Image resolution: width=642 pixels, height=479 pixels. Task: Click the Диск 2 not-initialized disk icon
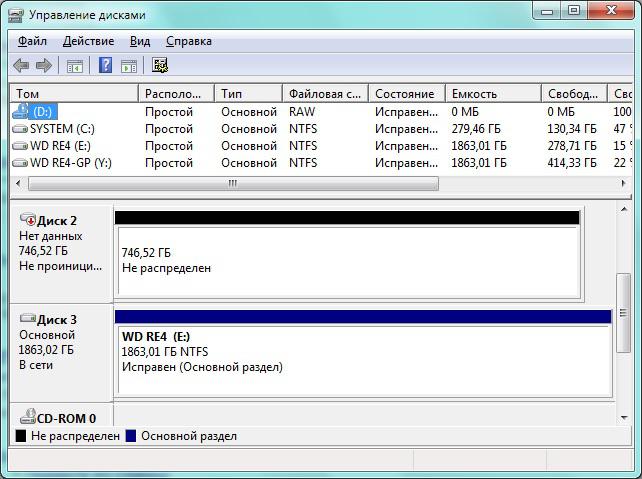[x=27, y=220]
